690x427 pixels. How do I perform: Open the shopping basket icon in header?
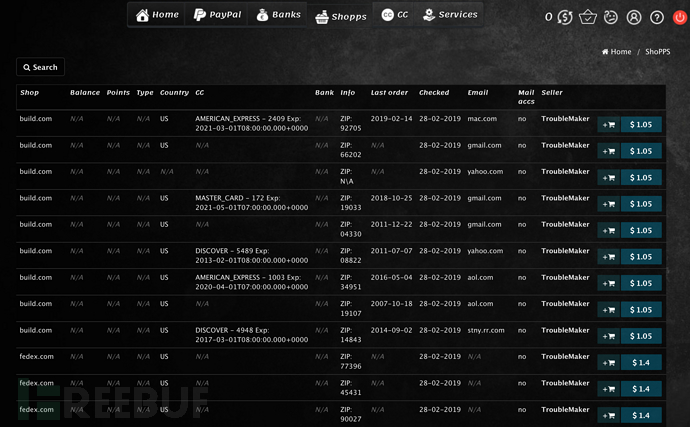coord(587,18)
